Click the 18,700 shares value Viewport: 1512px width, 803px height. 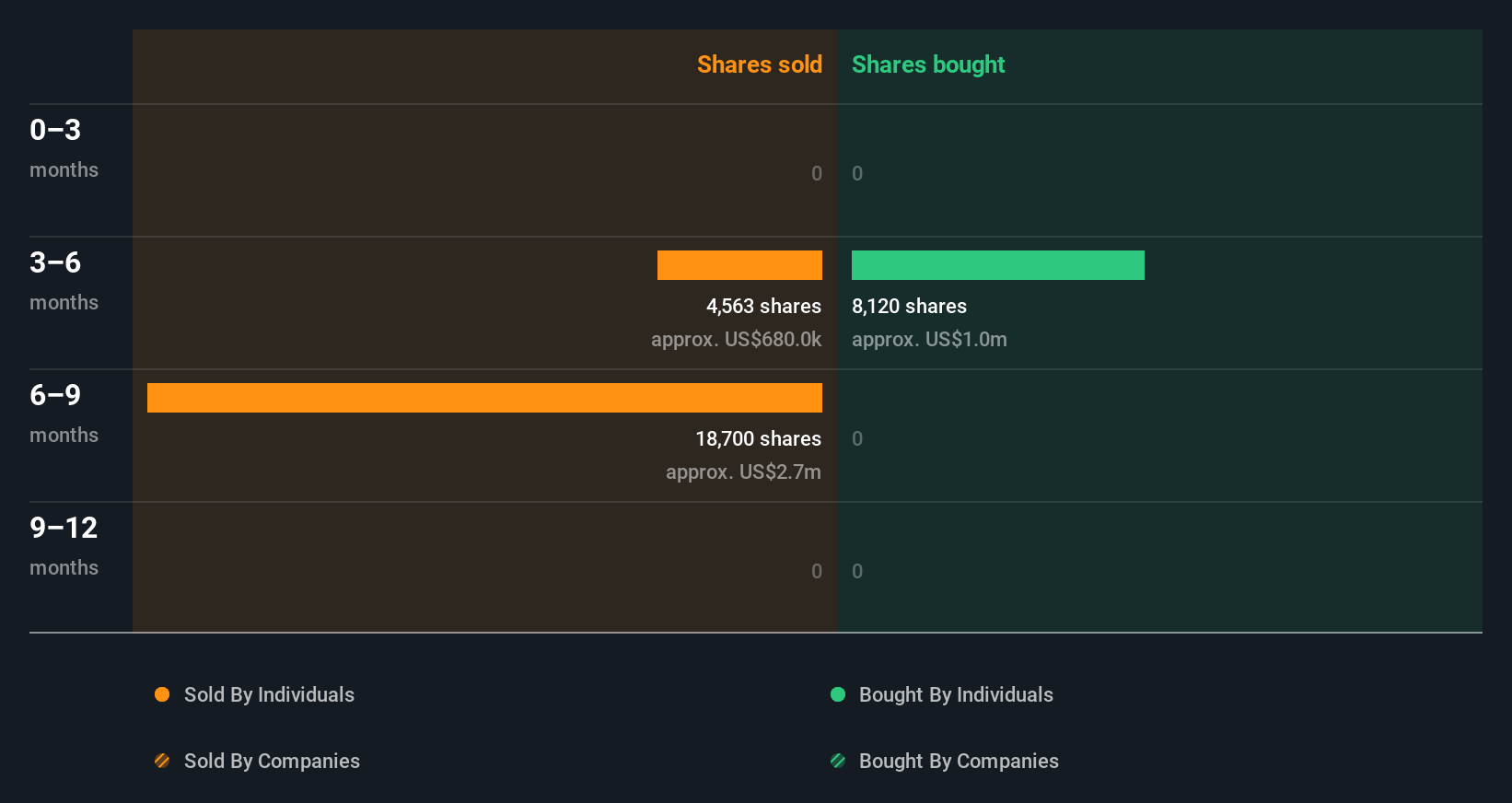(x=758, y=438)
